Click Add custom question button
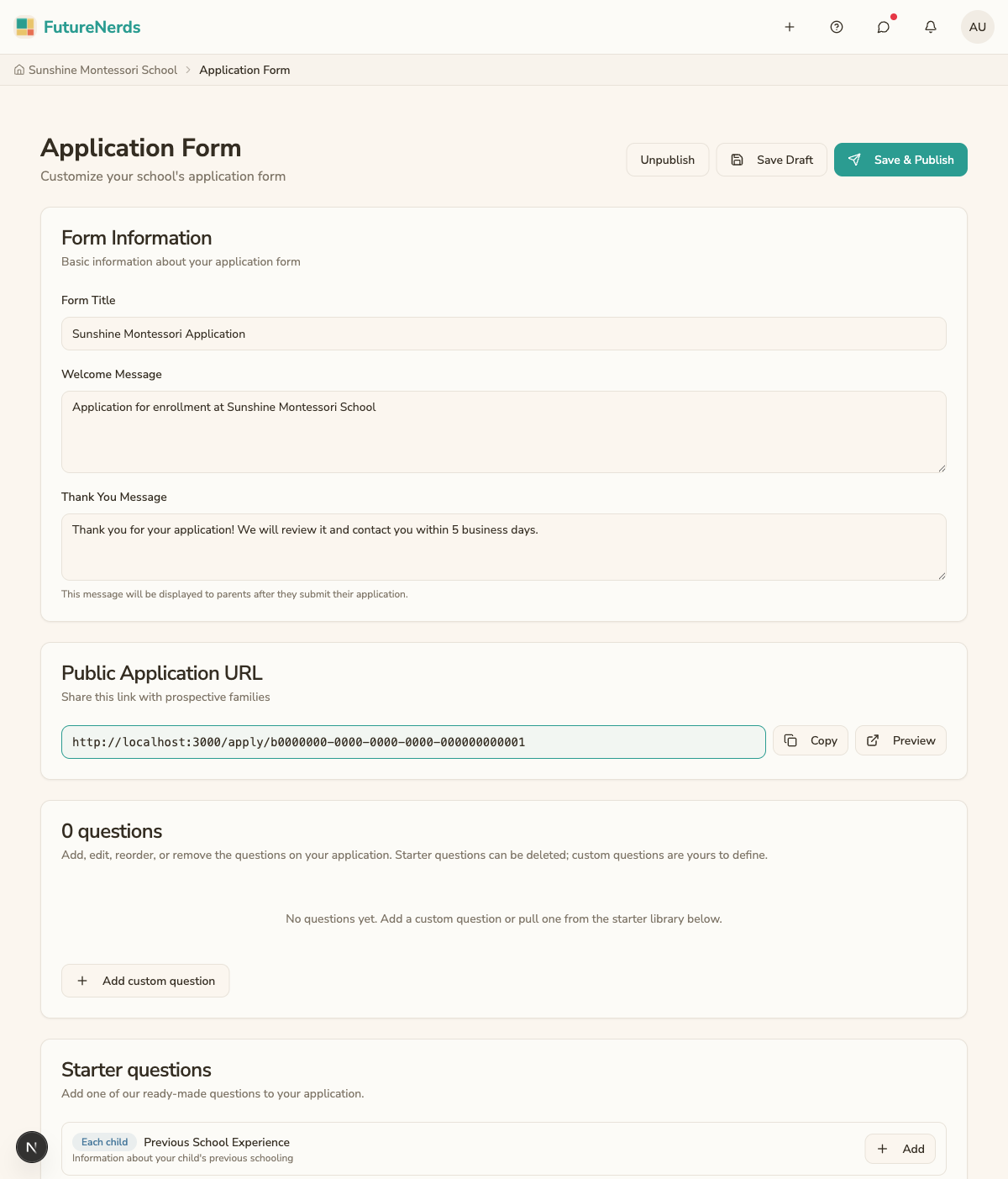This screenshot has height=1179, width=1008. coord(145,981)
